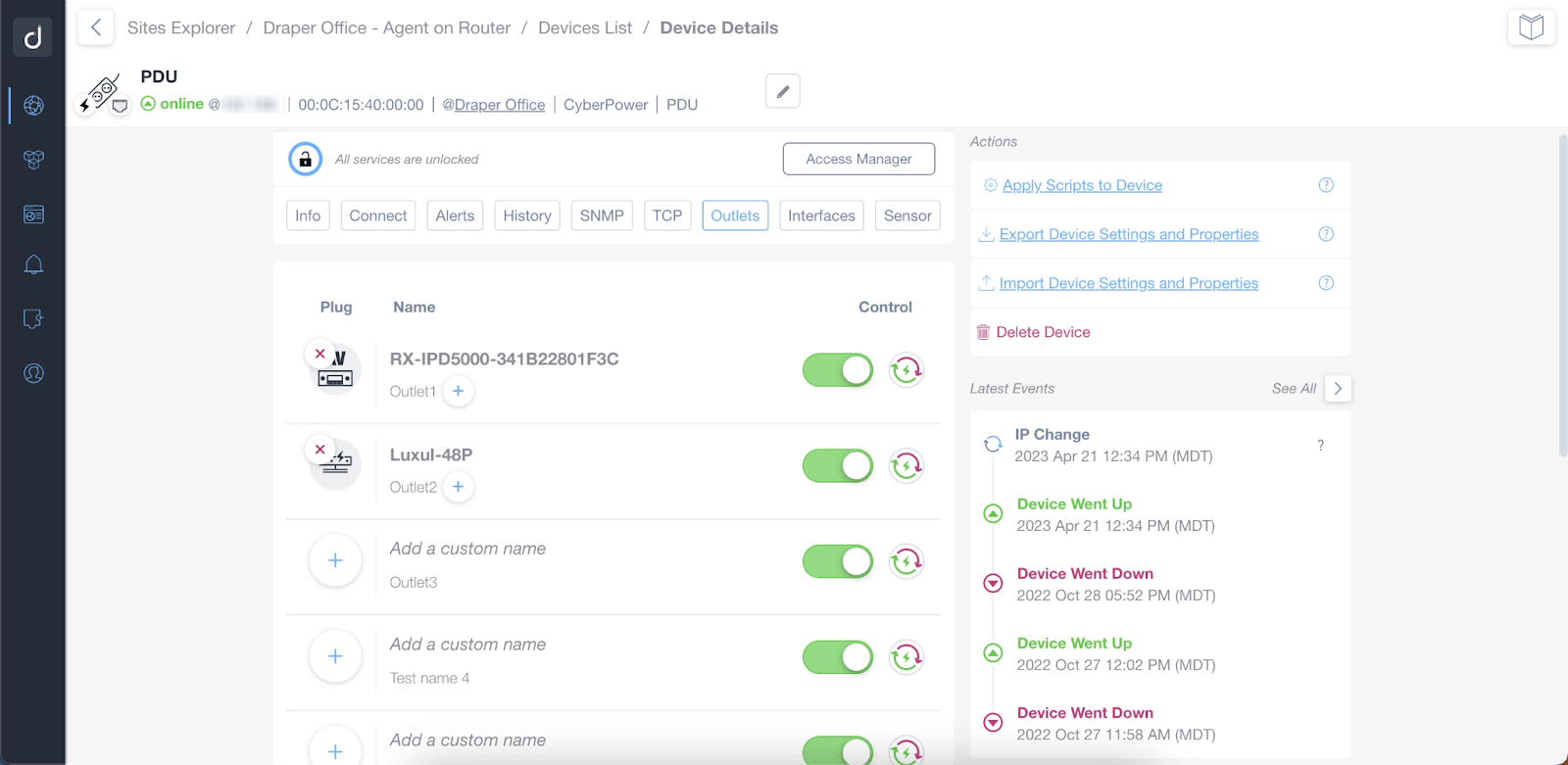Image resolution: width=1568 pixels, height=765 pixels.
Task: Switch to the Connect tab
Action: click(x=378, y=215)
